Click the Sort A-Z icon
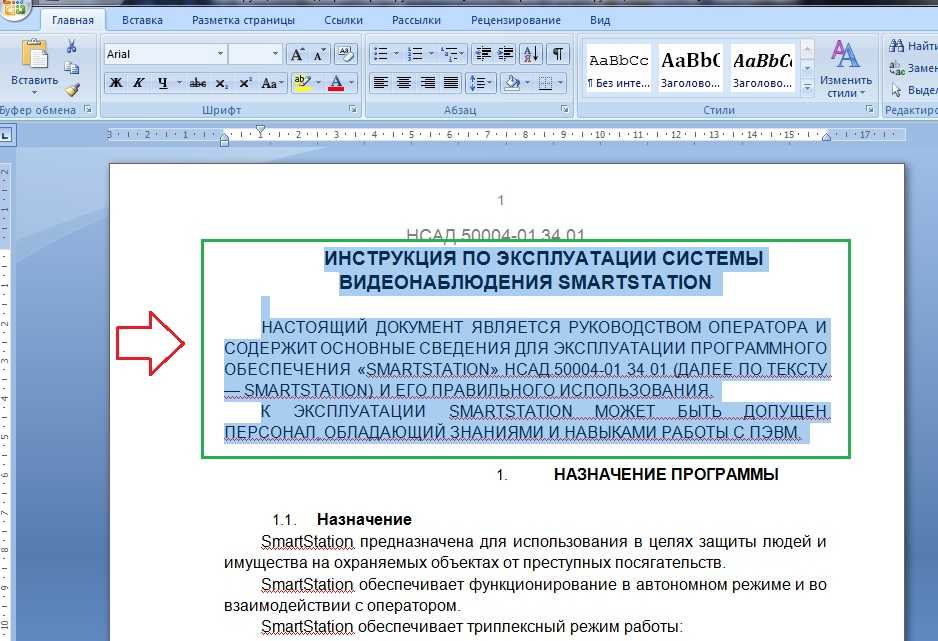This screenshot has width=938, height=641. pyautogui.click(x=531, y=54)
